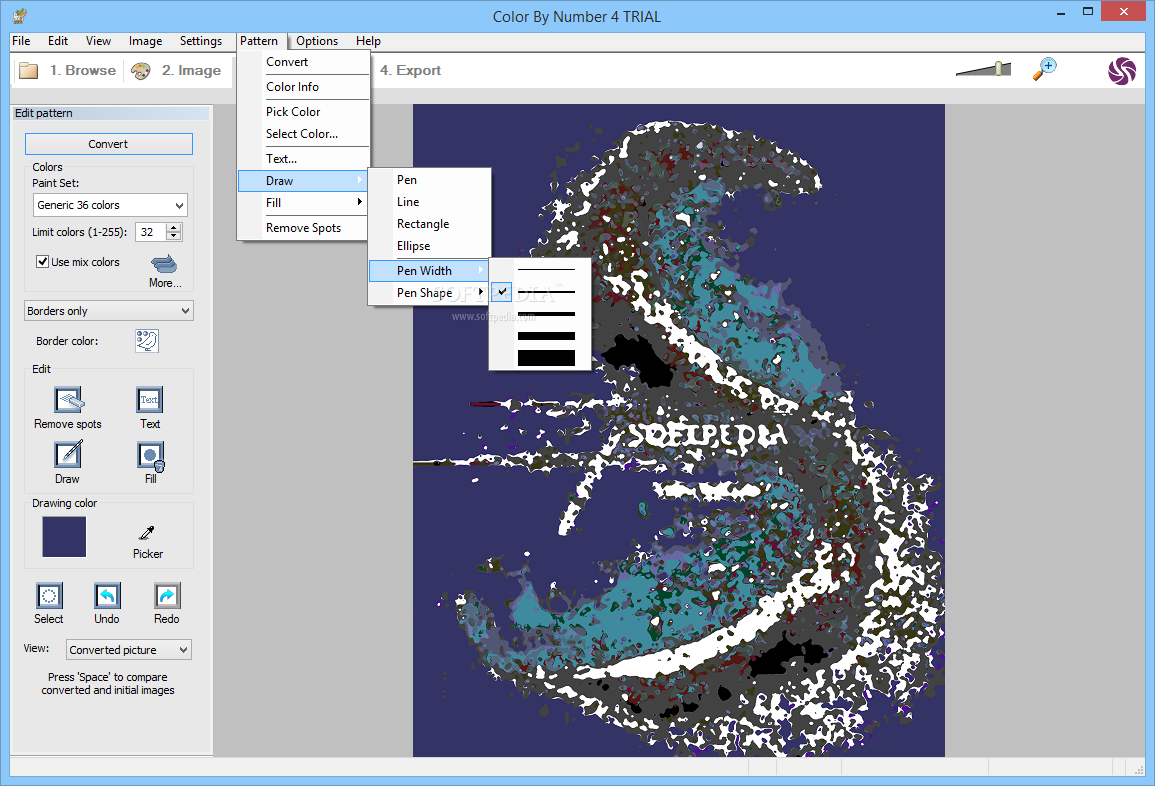Expand the Pen Width submenu
Screen dimensions: 1155x786
(429, 270)
